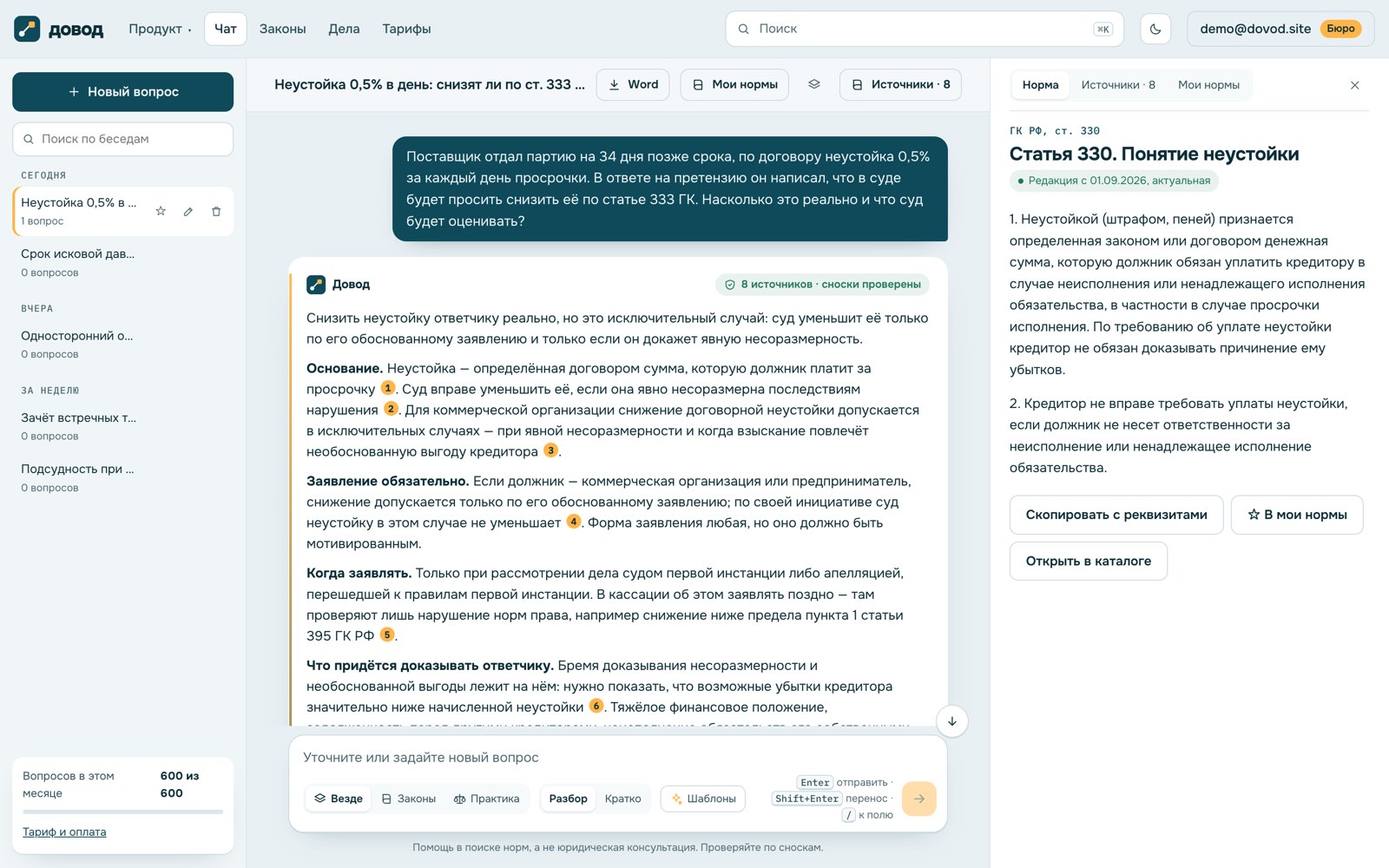Select the Законы search scope
The image size is (1389, 868).
pyautogui.click(x=409, y=799)
